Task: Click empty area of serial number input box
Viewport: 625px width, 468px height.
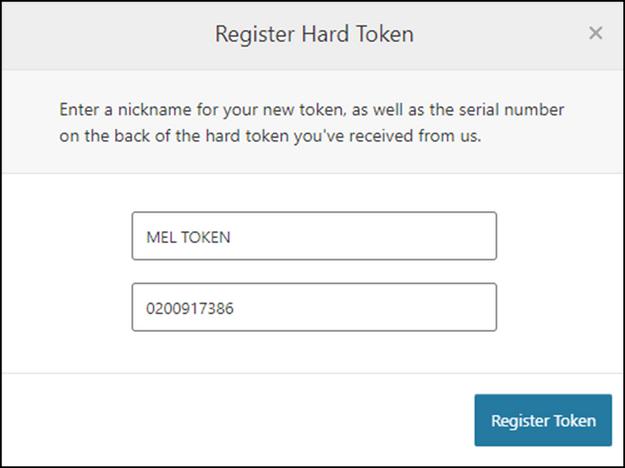Action: (367, 307)
